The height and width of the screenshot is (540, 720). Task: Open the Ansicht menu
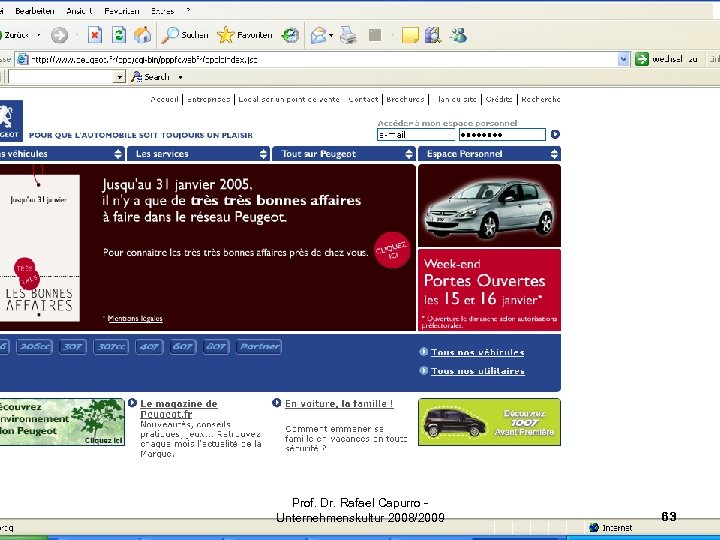(79, 11)
